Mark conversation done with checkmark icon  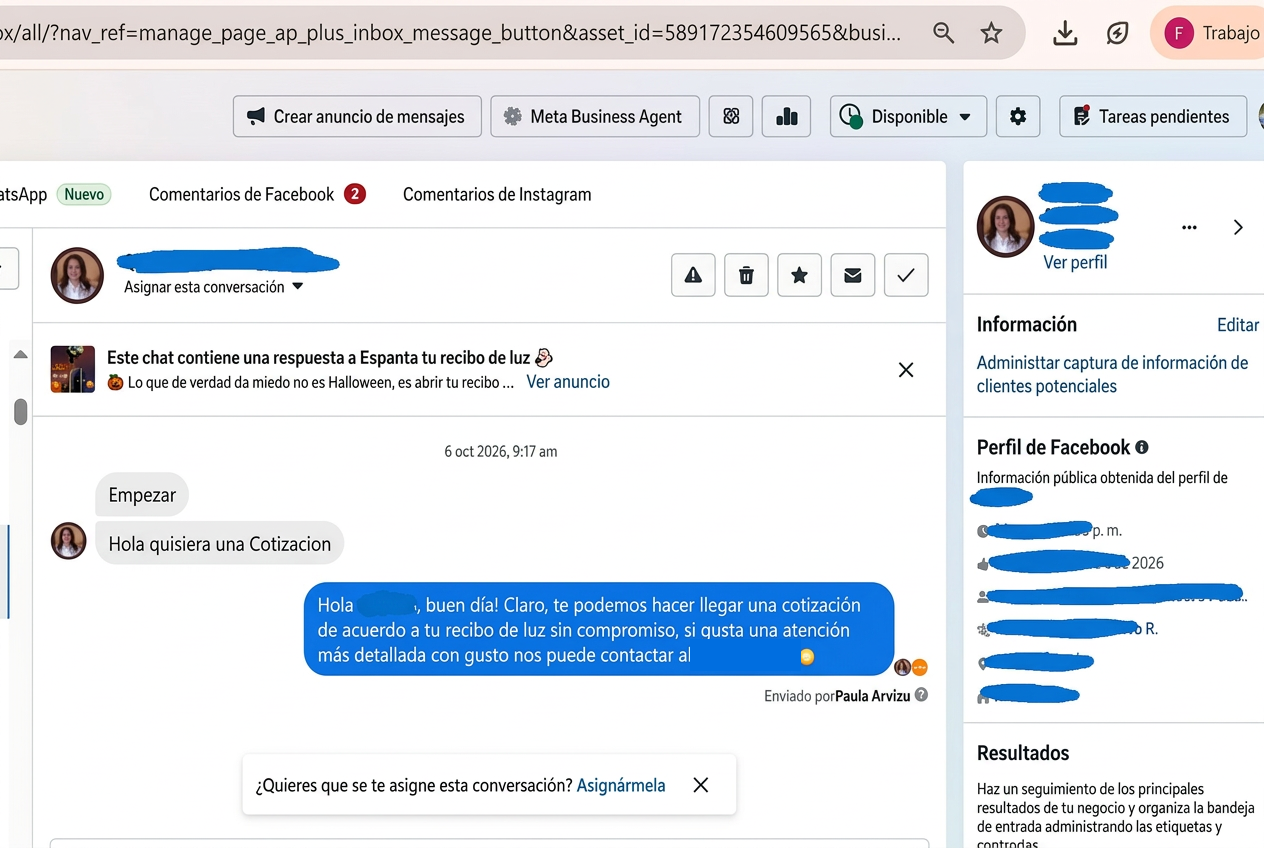906,275
